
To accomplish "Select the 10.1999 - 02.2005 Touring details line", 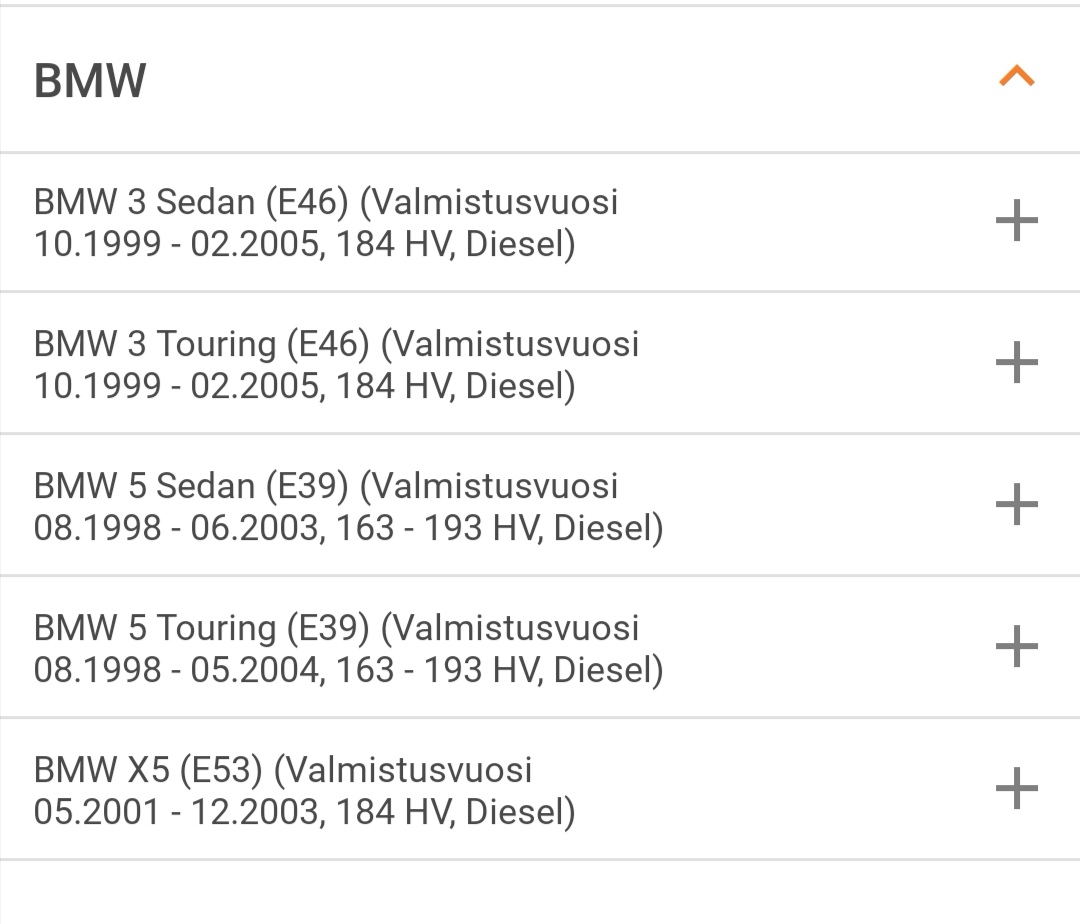I will tap(304, 386).
